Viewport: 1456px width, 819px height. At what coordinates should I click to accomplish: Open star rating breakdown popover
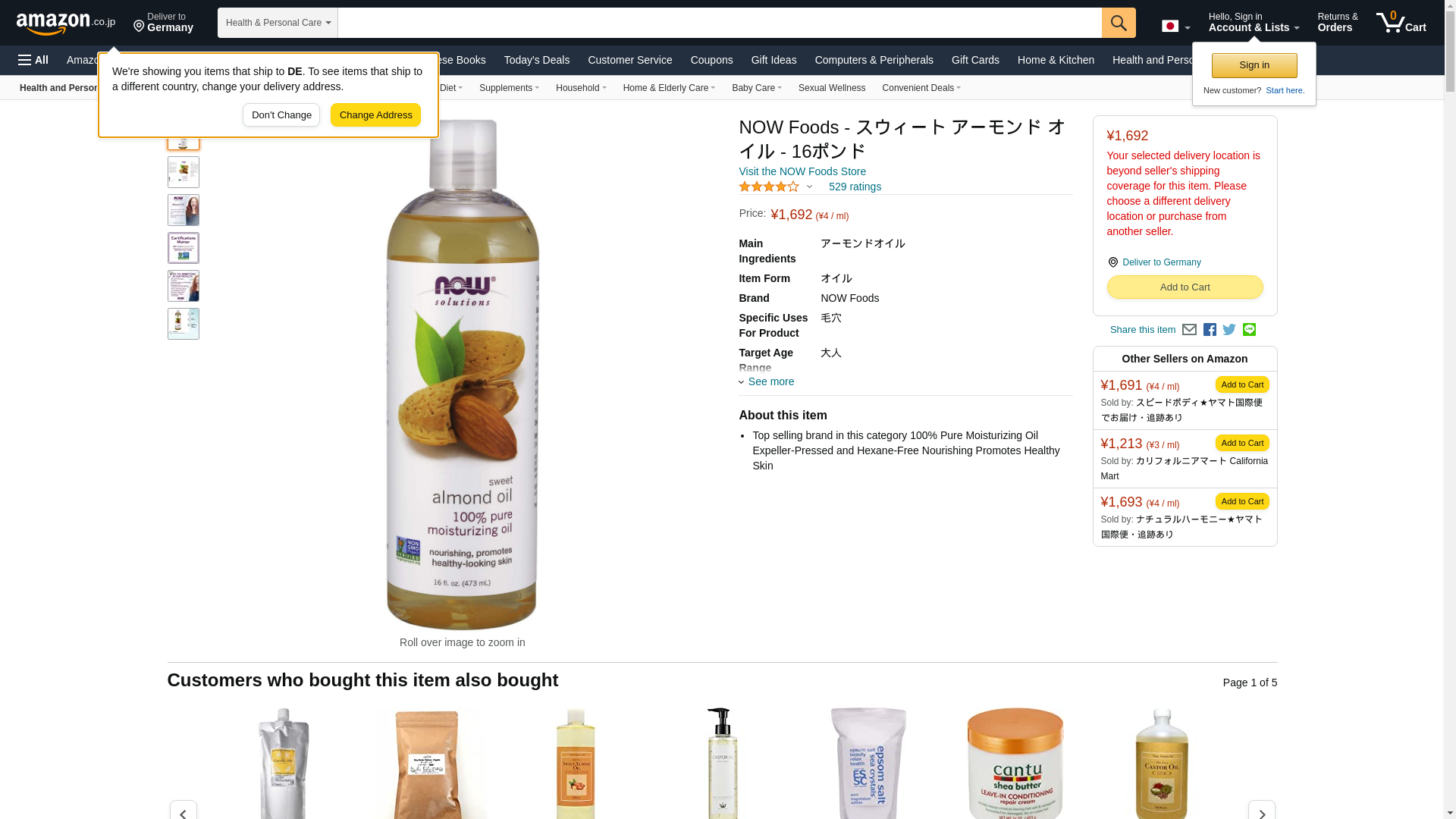coord(776,187)
